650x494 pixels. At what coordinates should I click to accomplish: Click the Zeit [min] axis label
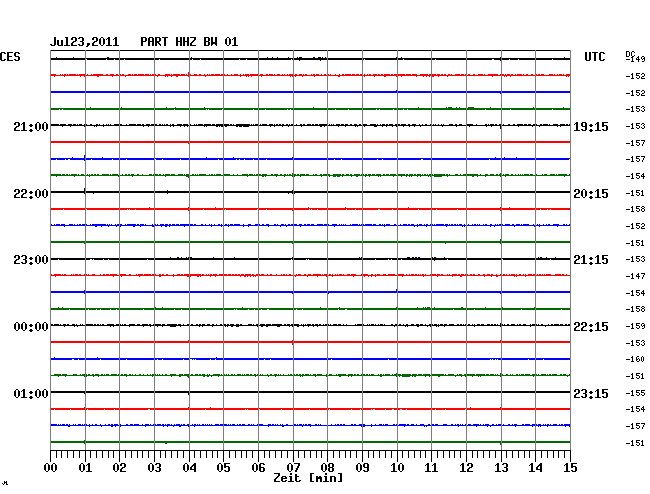(x=308, y=479)
